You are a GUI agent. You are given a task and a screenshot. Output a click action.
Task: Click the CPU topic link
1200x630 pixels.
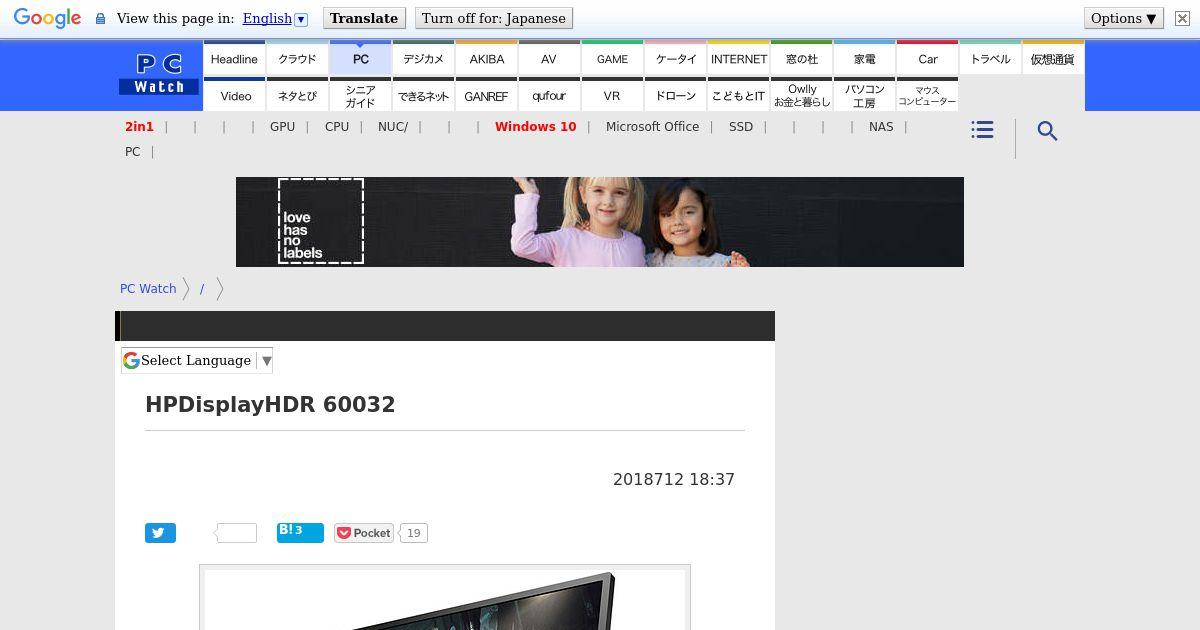pos(337,127)
